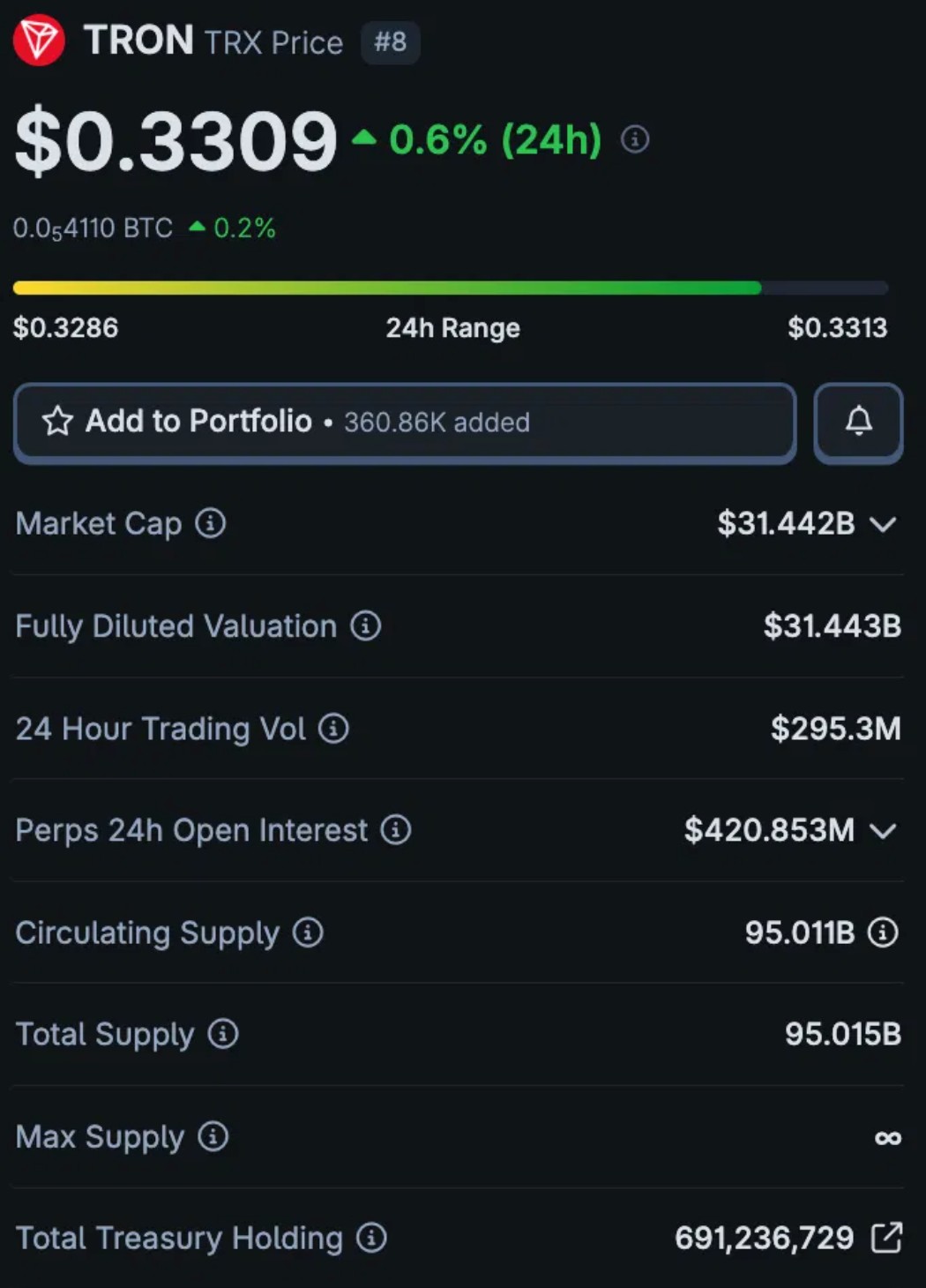Click the $31.442B market cap value
The height and width of the screenshot is (1288, 926).
tap(786, 523)
